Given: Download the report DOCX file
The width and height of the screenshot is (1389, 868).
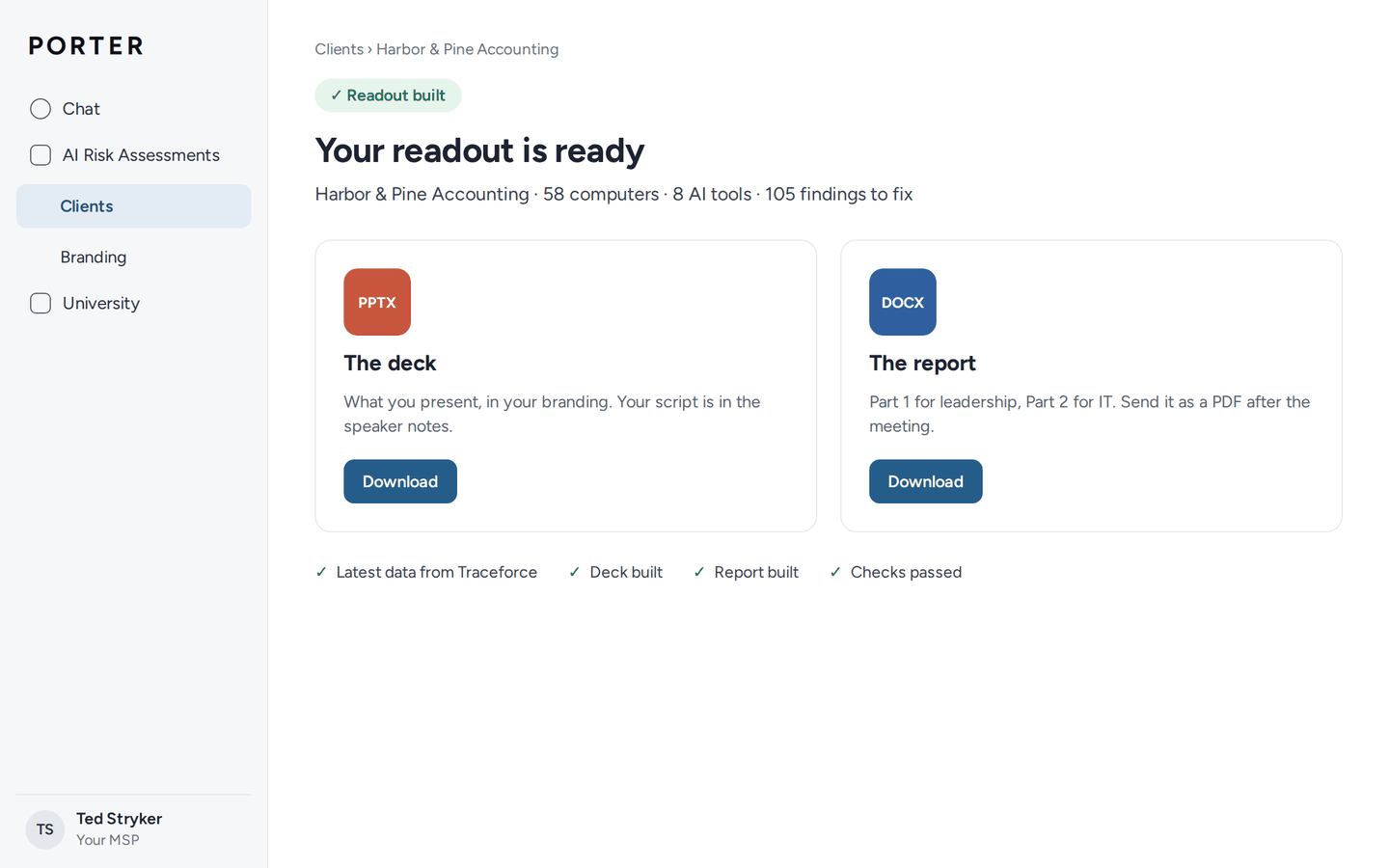Looking at the screenshot, I should coord(926,481).
